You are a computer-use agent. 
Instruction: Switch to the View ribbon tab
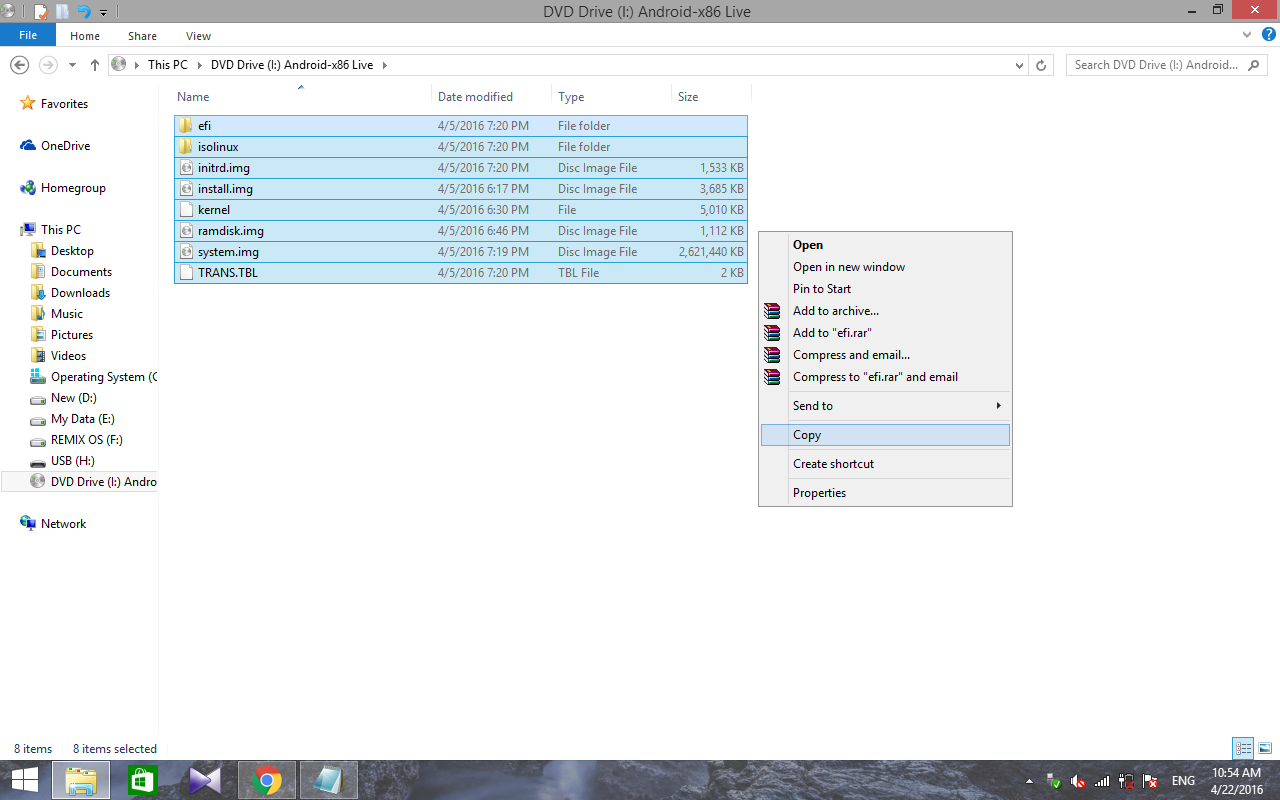198,36
